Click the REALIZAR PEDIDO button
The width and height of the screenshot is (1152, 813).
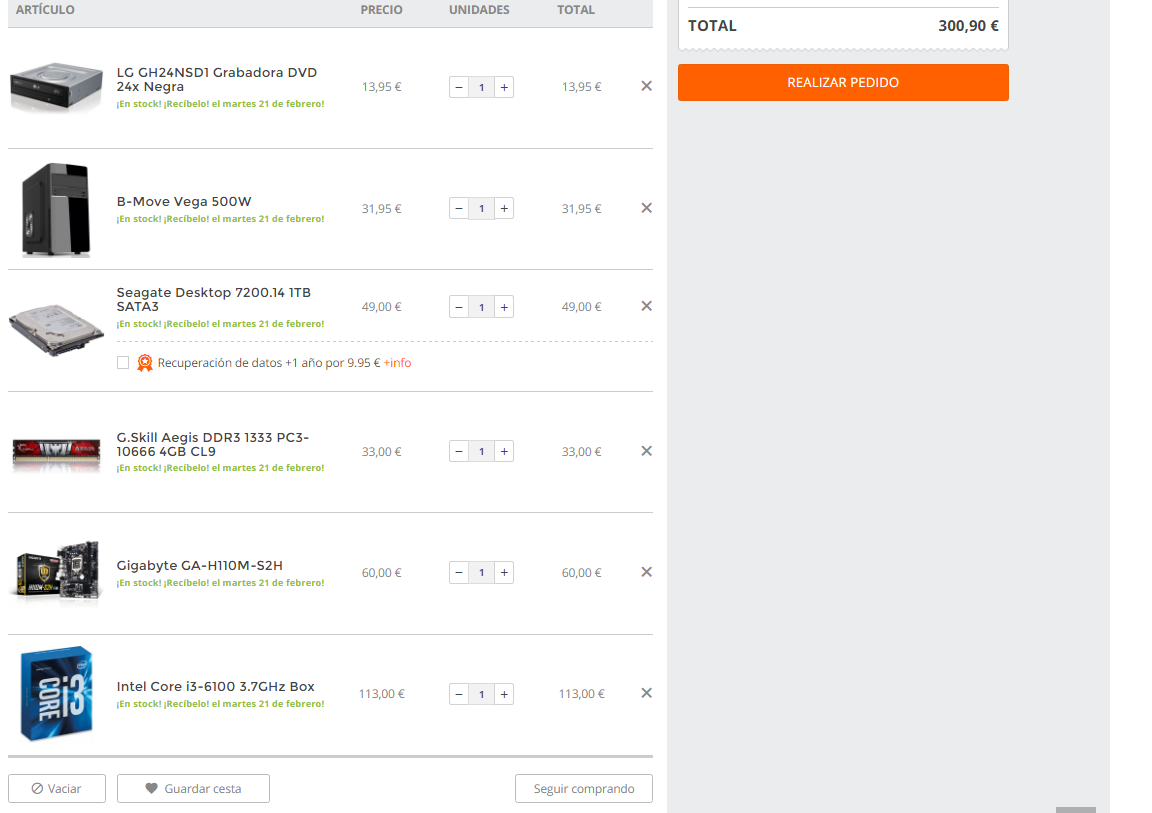coord(843,83)
